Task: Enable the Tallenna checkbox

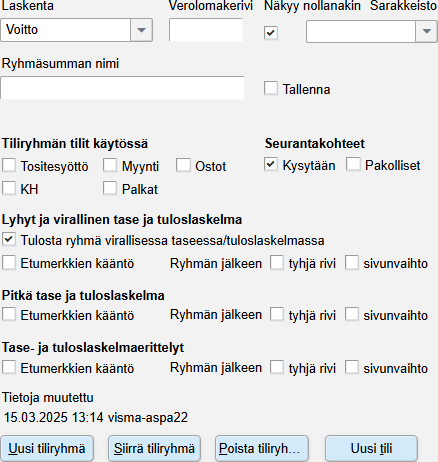Action: click(x=271, y=89)
